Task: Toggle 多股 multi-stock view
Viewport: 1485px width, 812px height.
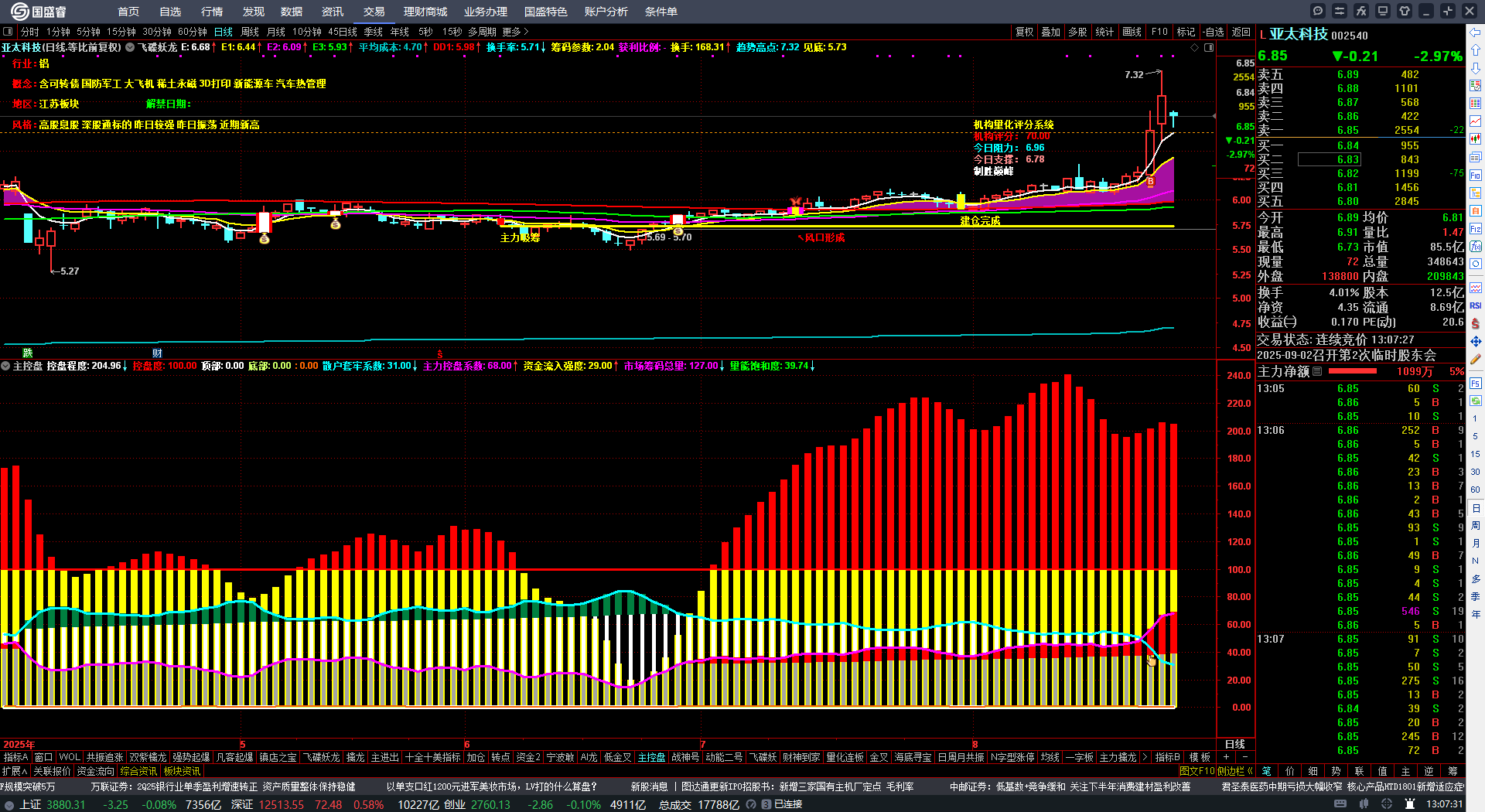Action: [x=1077, y=32]
